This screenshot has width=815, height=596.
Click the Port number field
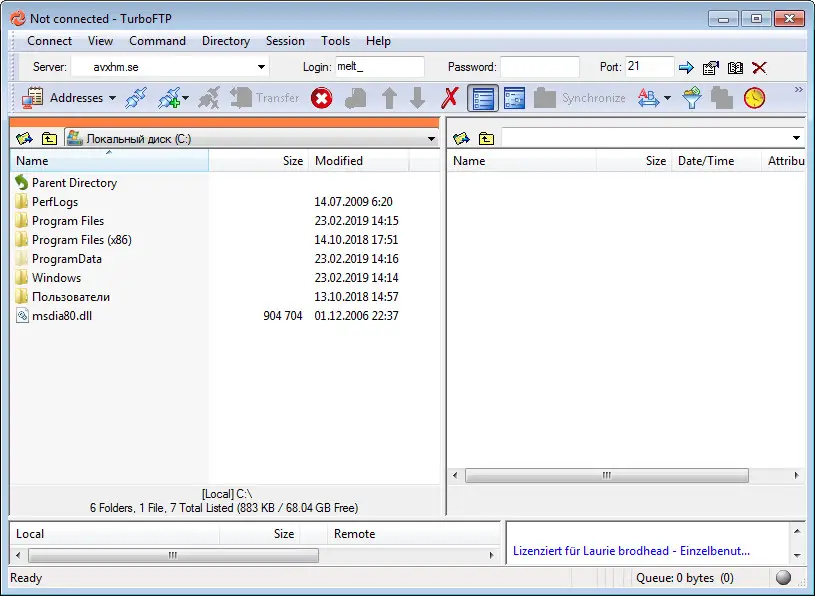pos(650,67)
